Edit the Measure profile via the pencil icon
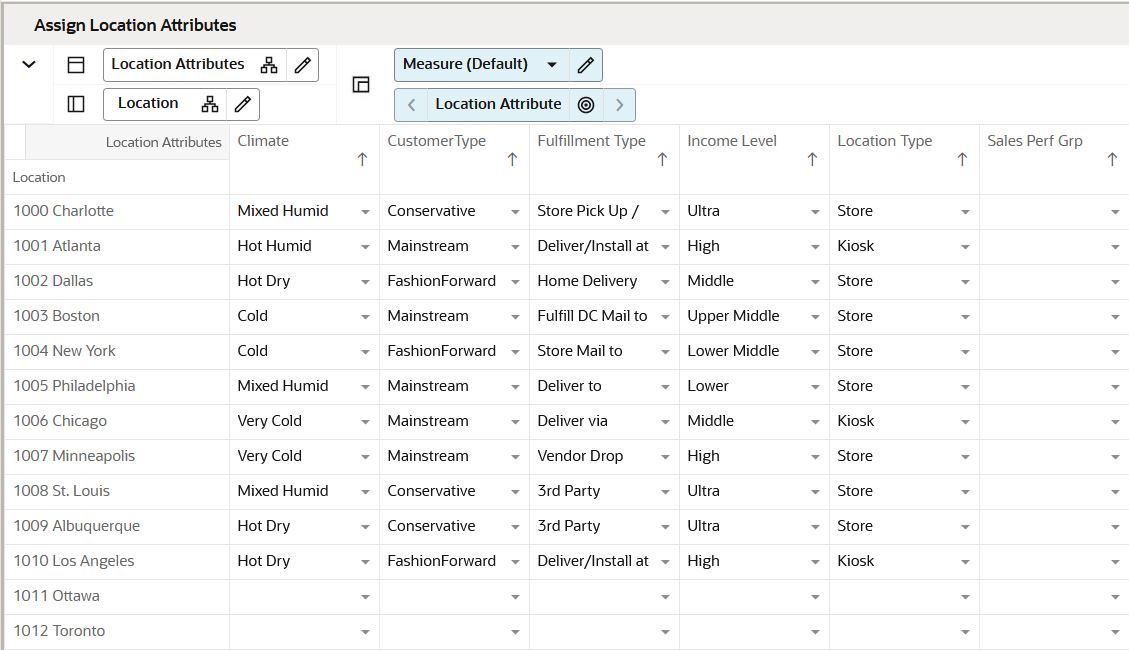 (588, 64)
